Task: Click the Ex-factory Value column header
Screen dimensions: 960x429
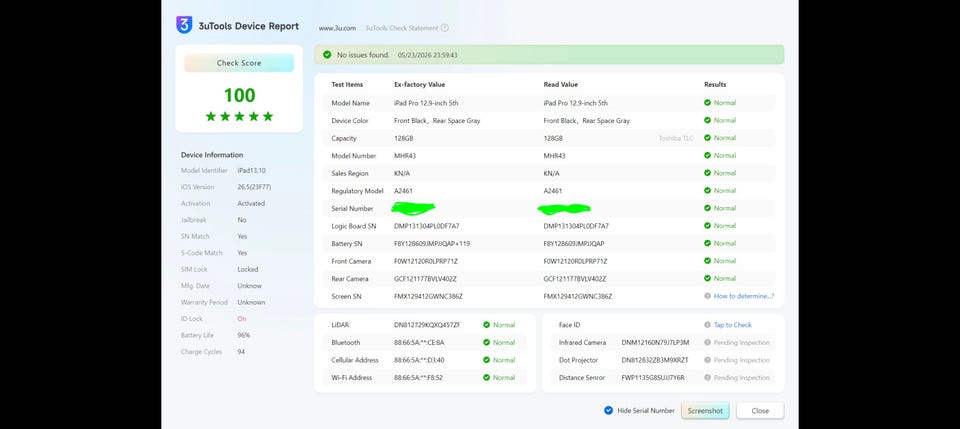Action: pyautogui.click(x=419, y=84)
